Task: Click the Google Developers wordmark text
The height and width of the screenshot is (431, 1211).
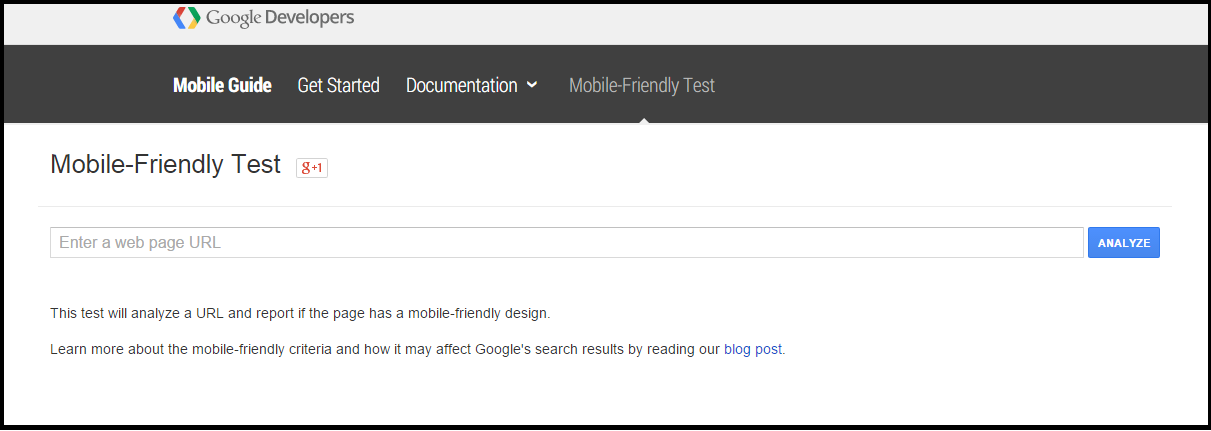Action: [280, 17]
